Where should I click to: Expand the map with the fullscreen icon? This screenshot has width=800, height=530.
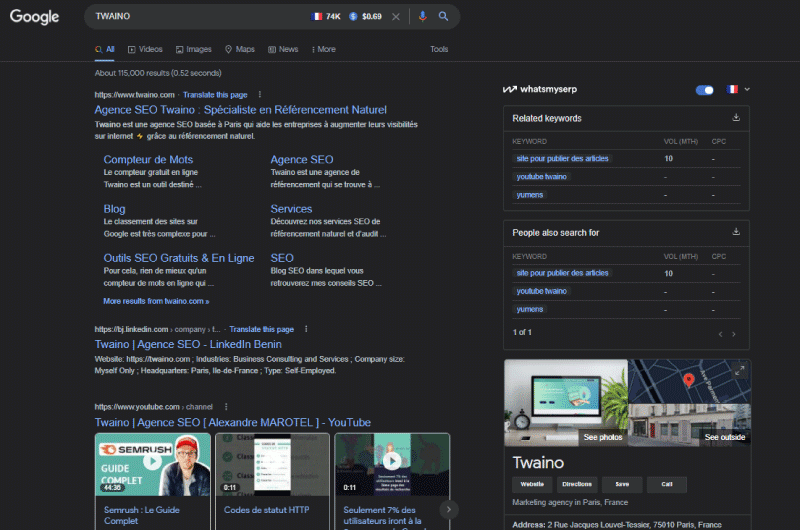pos(740,371)
